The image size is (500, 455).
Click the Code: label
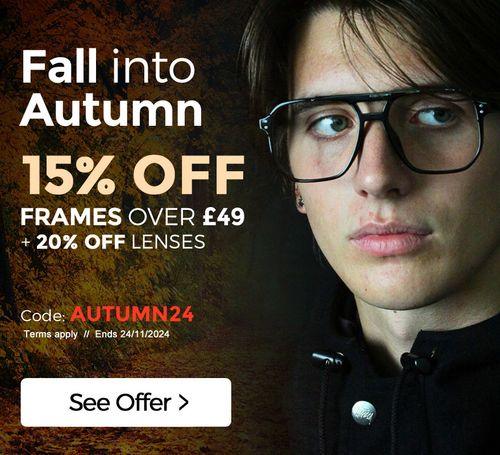[43, 316]
